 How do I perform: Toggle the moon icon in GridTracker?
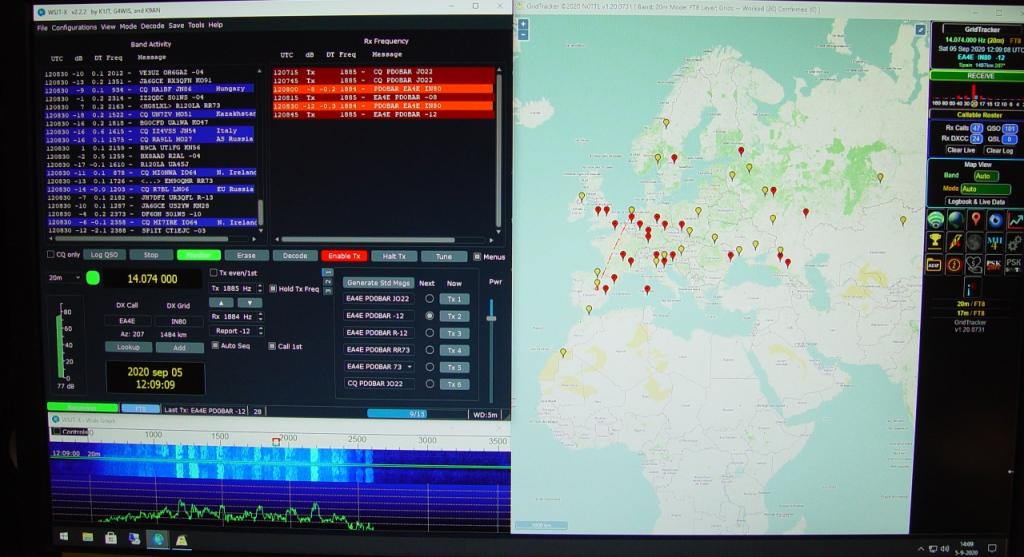(975, 242)
